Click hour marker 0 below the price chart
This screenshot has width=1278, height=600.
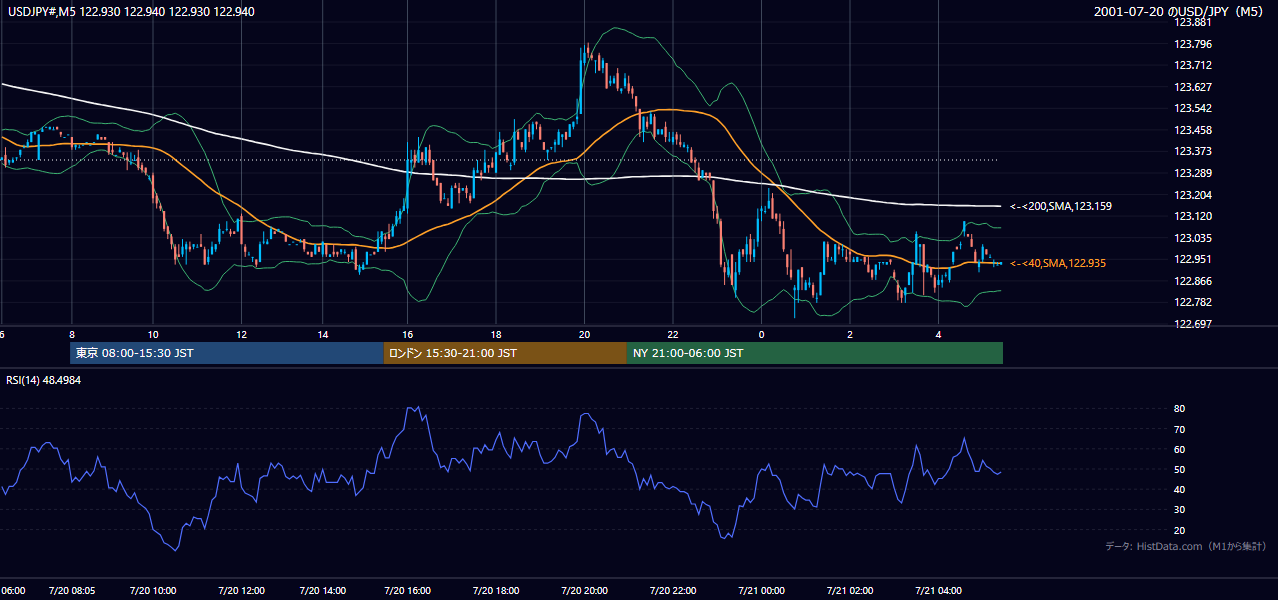[x=762, y=334]
